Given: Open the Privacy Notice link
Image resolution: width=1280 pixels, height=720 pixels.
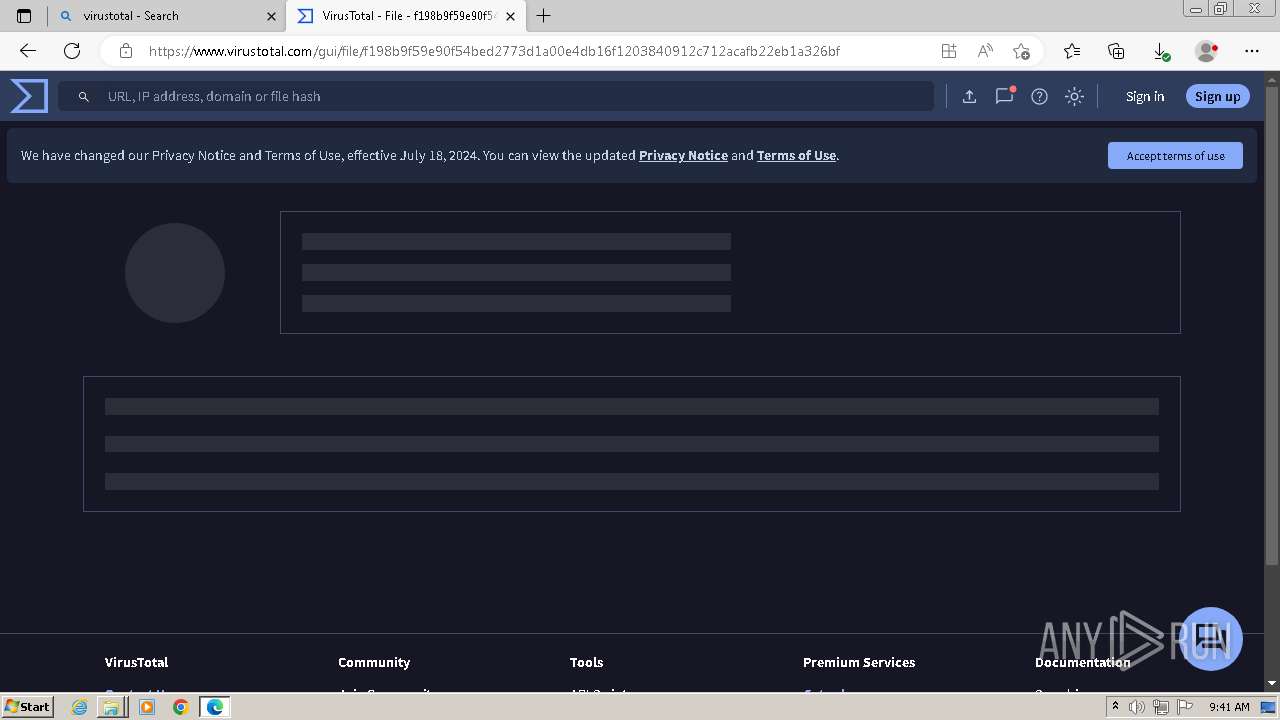Looking at the screenshot, I should [683, 155].
